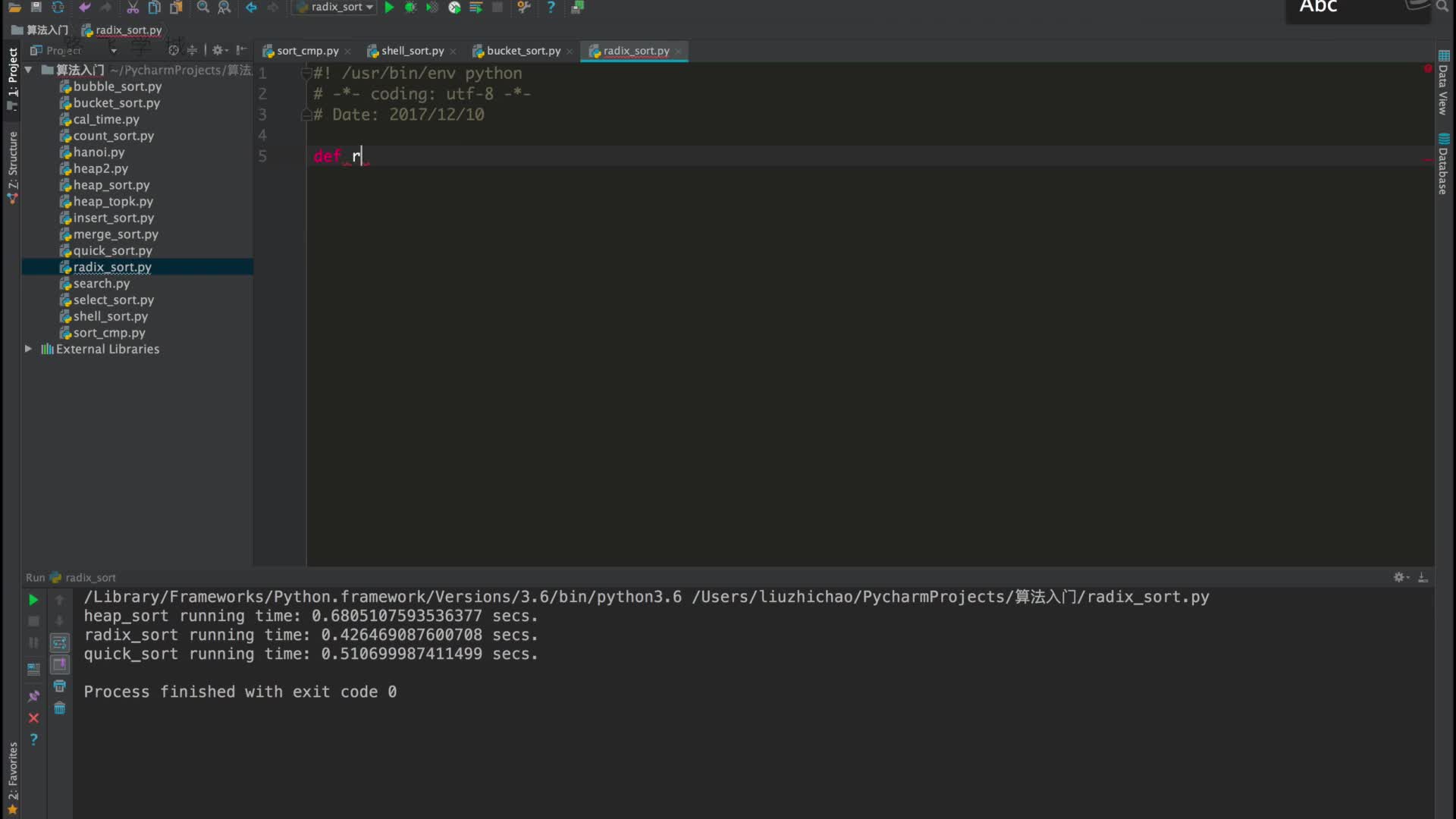Image resolution: width=1456 pixels, height=819 pixels.
Task: Click the Profile toolbar icon
Action: pos(454,7)
